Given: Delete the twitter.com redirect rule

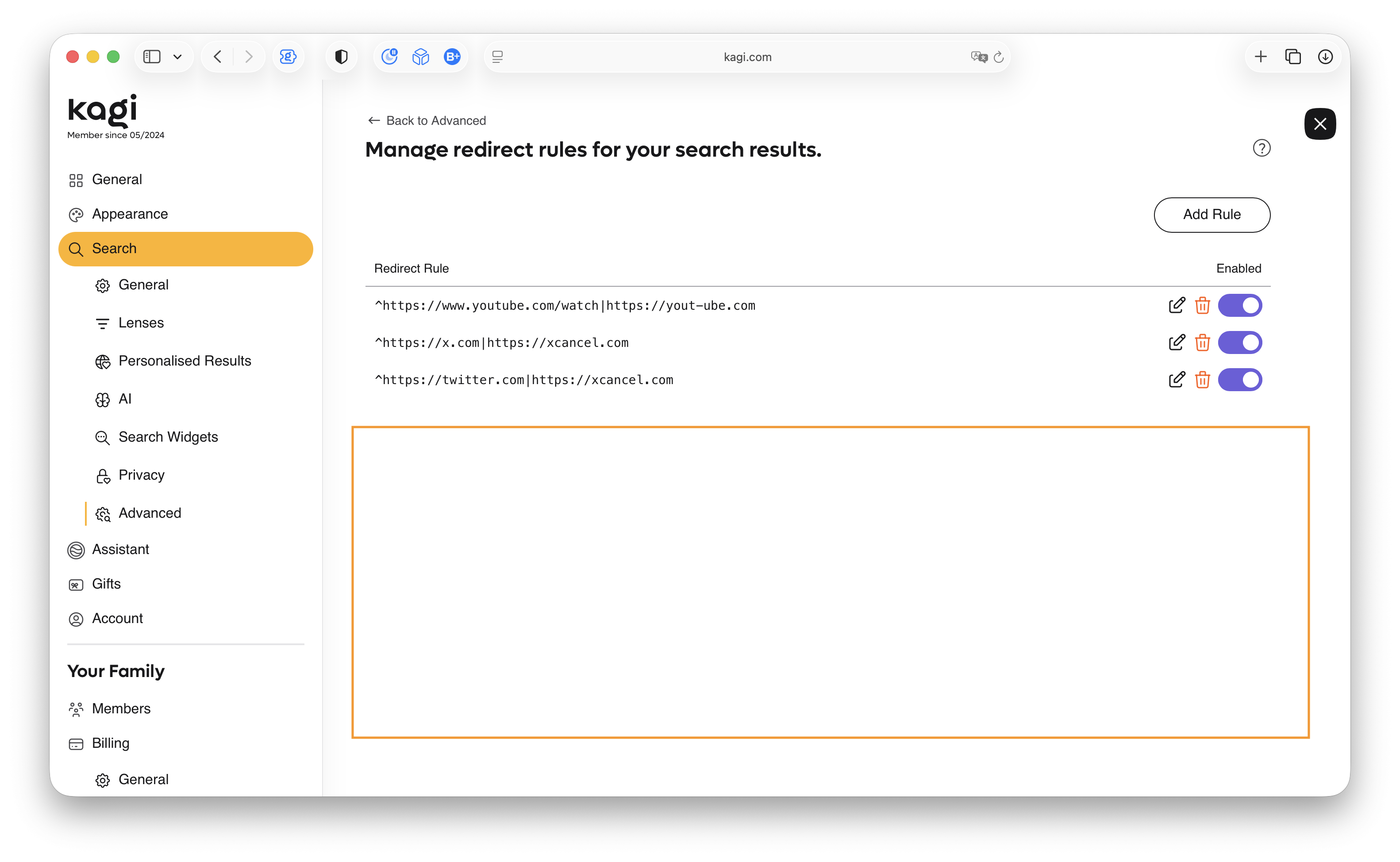Looking at the screenshot, I should click(x=1202, y=380).
